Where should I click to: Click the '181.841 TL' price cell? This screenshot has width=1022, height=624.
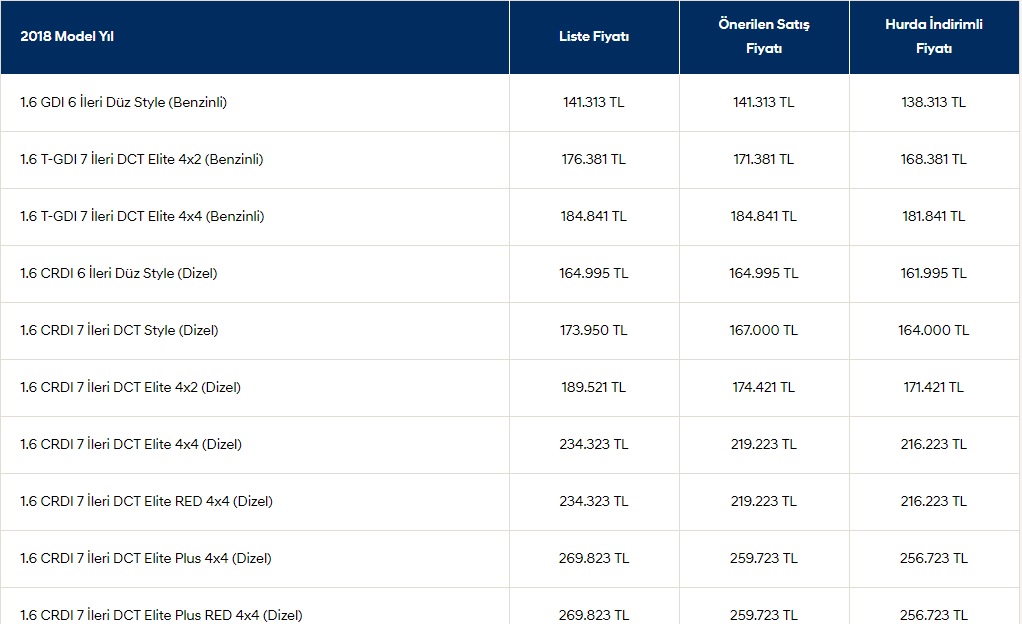(934, 216)
